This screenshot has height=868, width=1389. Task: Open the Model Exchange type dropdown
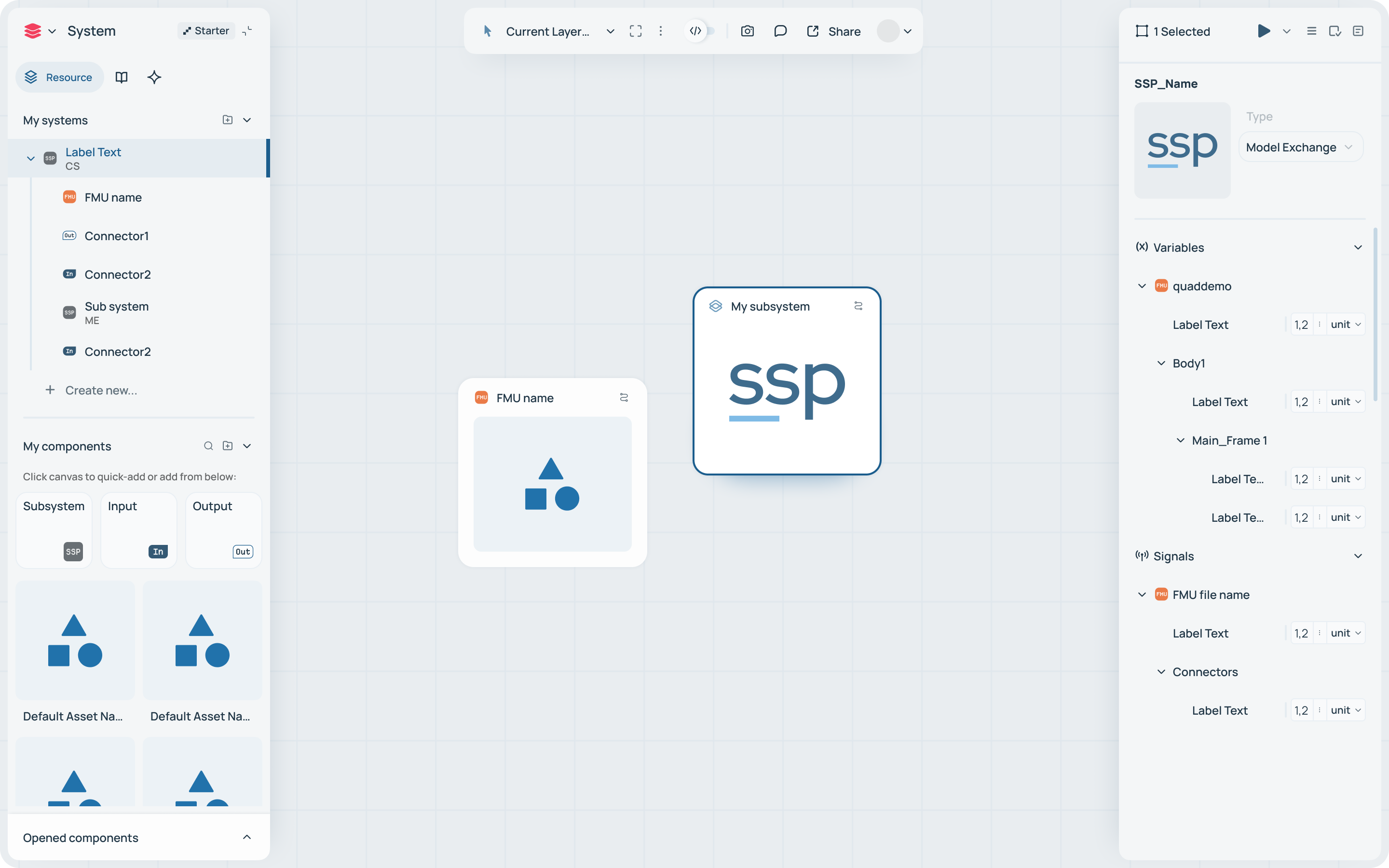coord(1300,148)
